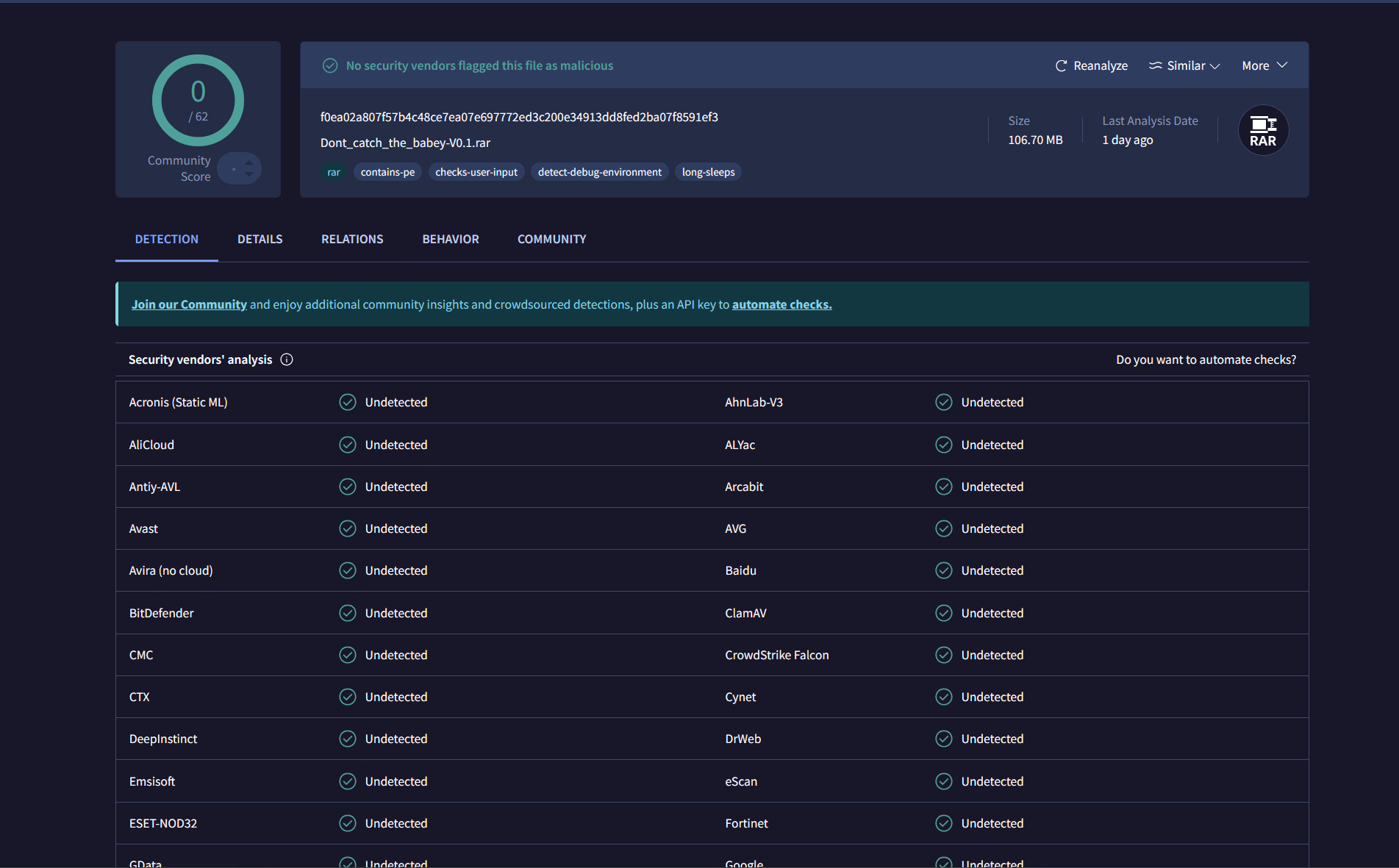Click the CrowdStrike Falcon checkmark icon

pyautogui.click(x=944, y=655)
